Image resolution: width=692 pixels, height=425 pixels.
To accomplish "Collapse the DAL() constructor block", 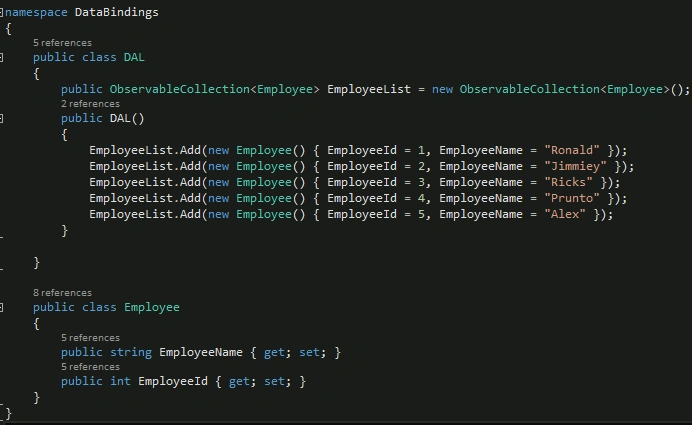I will [x=1, y=118].
